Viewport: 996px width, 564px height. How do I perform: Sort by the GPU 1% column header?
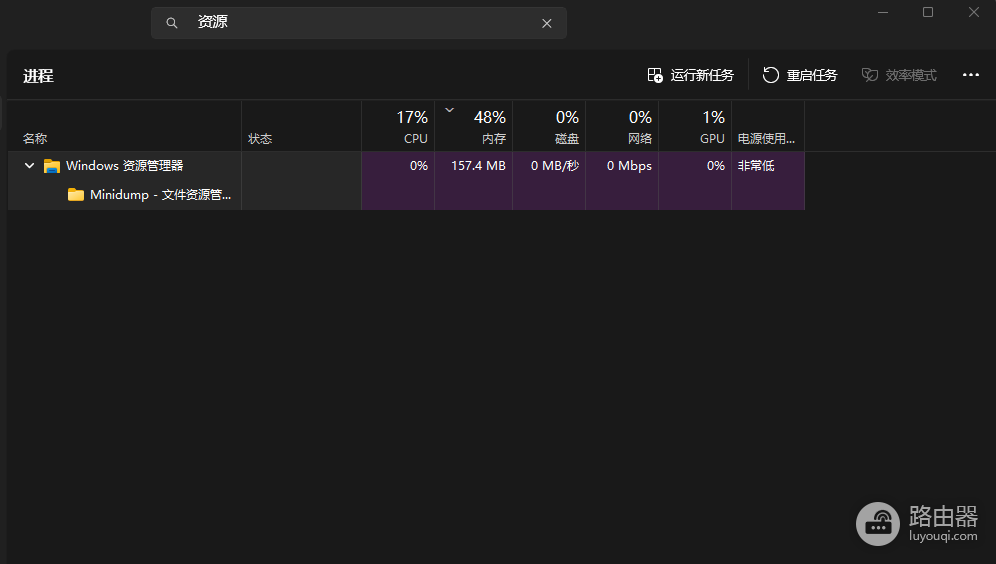(695, 126)
